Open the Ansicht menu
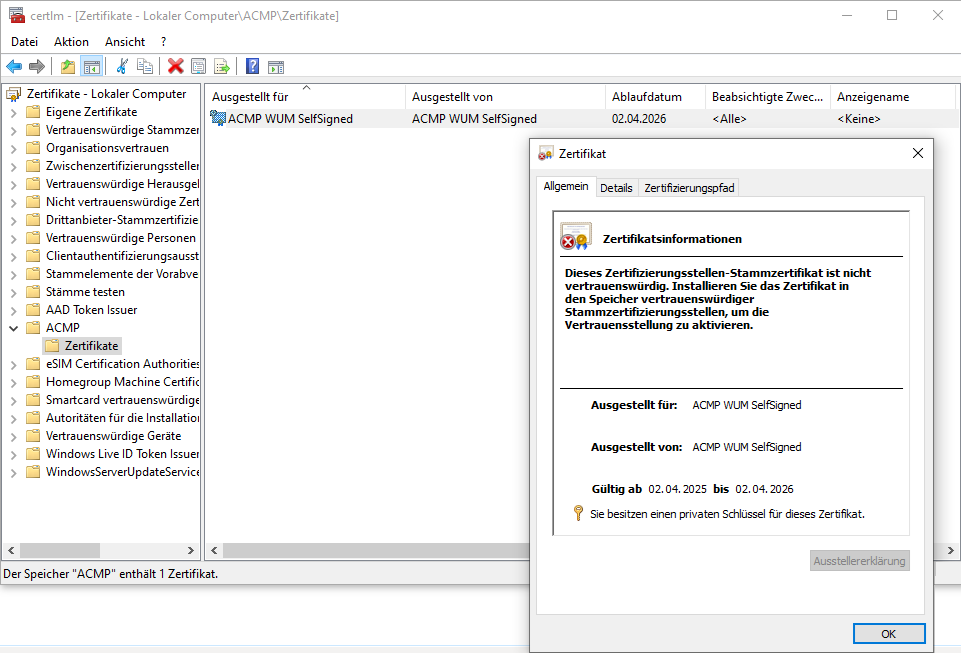Screen dimensions: 961x653 (x=124, y=41)
